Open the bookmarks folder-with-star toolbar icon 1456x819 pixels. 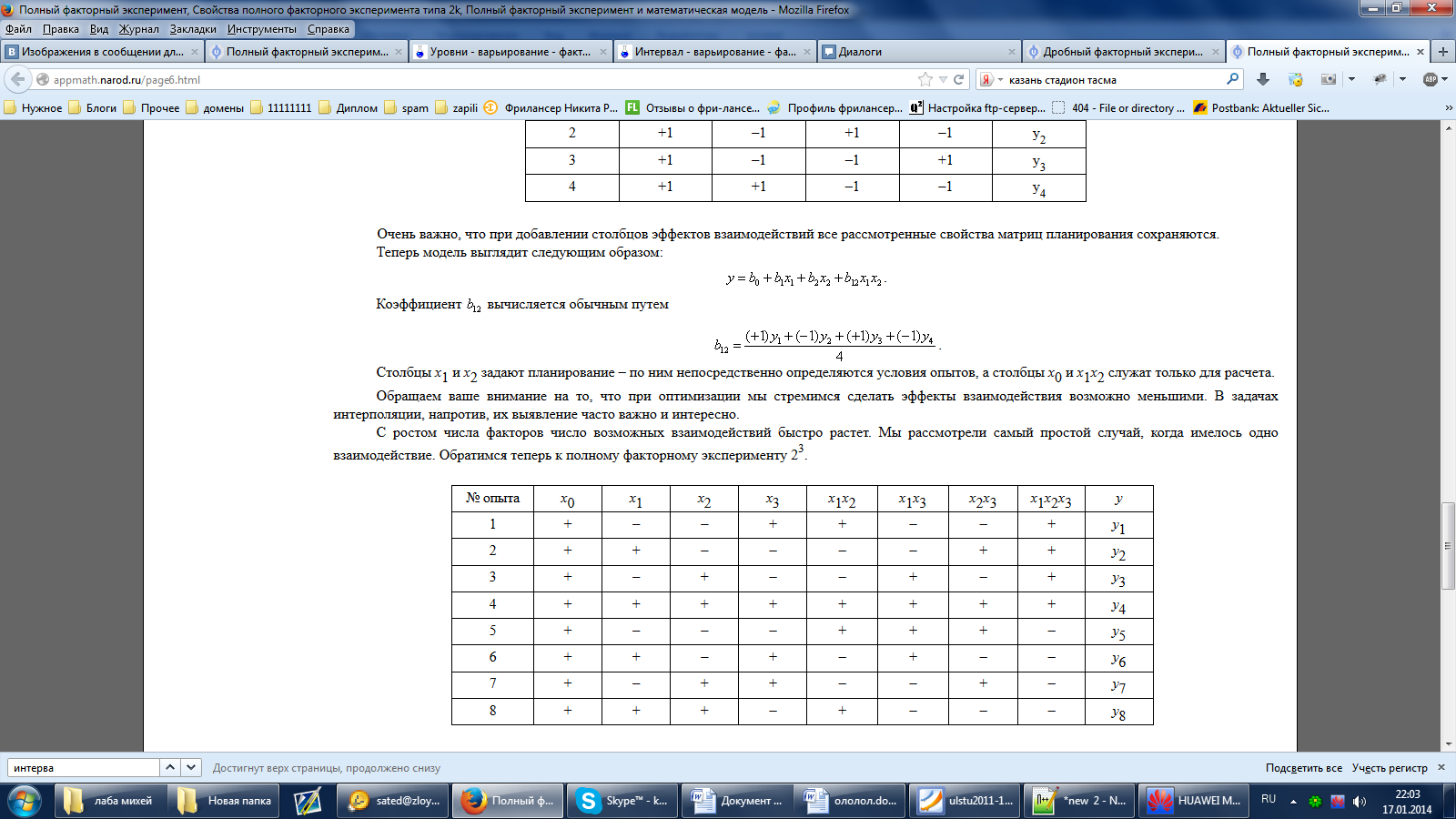[x=1296, y=79]
